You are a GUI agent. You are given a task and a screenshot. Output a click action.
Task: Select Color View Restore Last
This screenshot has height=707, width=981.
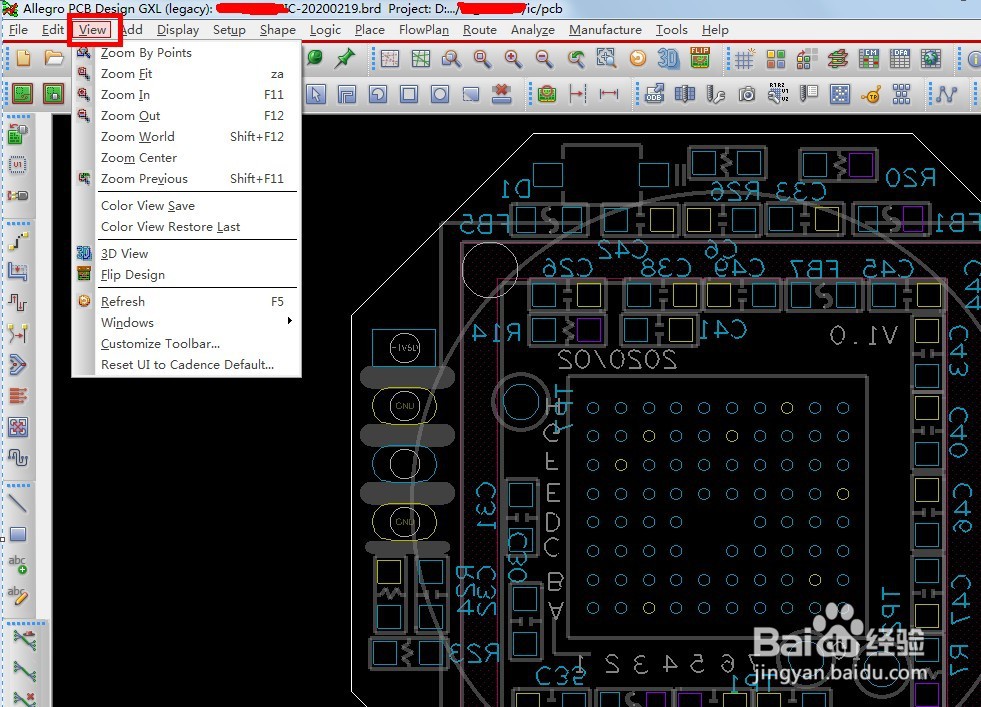(186, 226)
